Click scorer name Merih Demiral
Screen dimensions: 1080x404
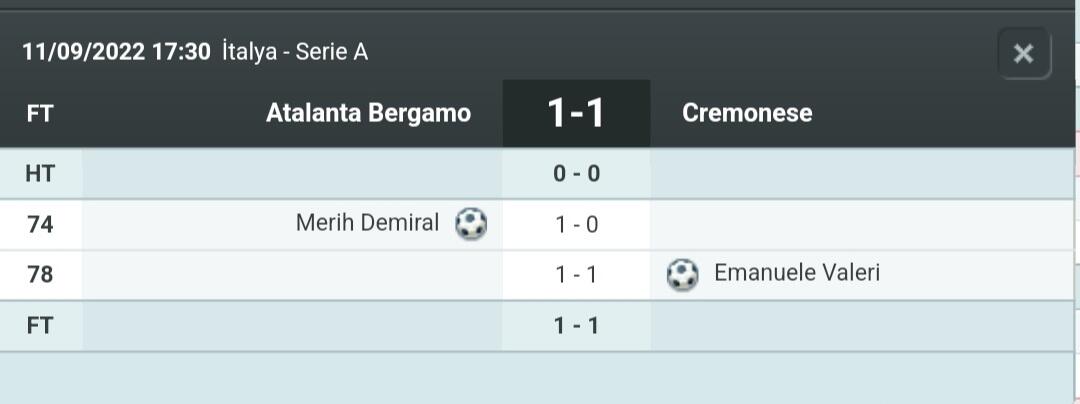(367, 223)
